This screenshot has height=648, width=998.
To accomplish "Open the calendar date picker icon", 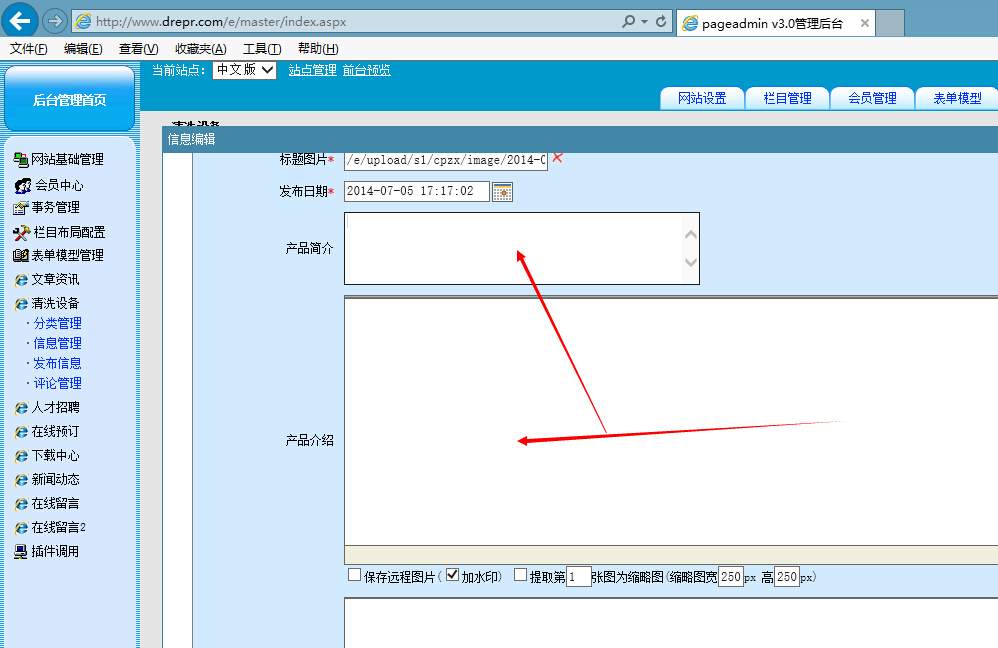I will tap(502, 192).
